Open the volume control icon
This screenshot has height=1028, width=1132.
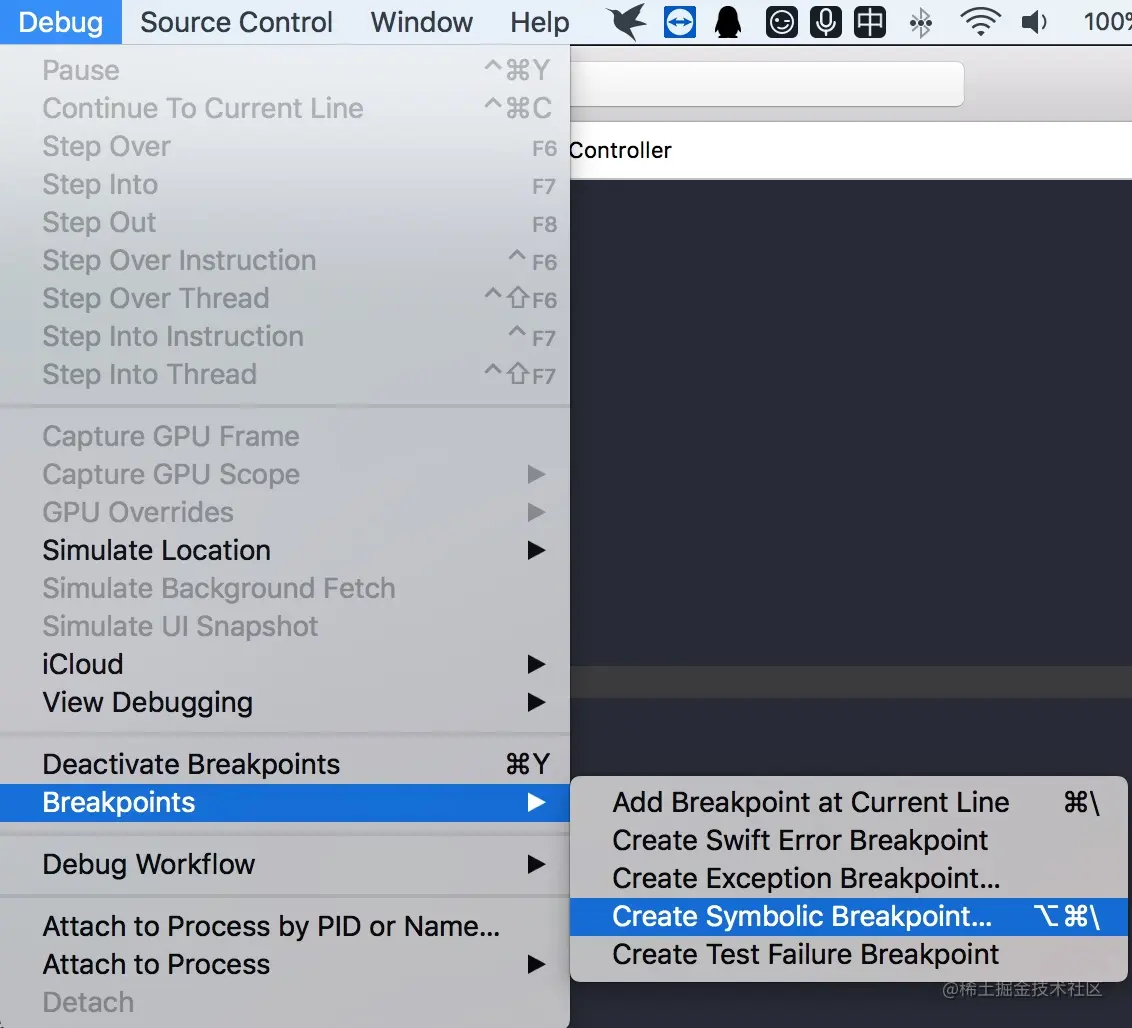pos(1034,22)
